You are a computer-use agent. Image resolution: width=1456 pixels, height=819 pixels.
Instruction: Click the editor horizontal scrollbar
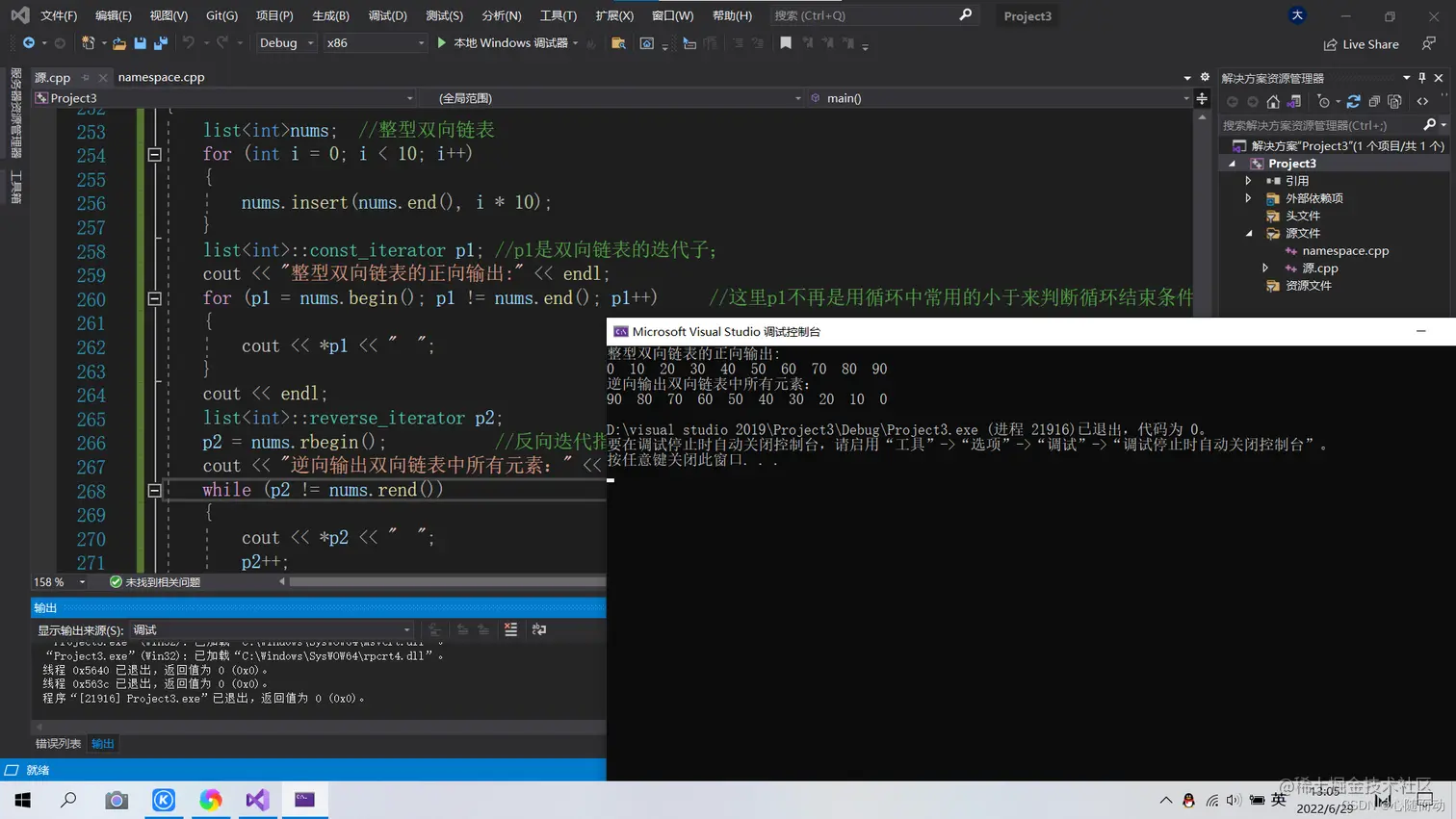pos(447,581)
